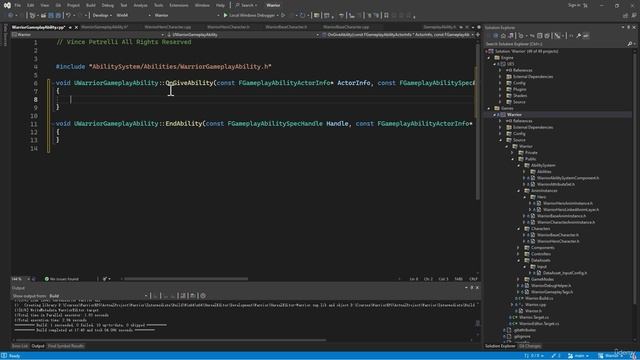The height and width of the screenshot is (360, 640).
Task: Click Preview Selected Items icon in Solution Explorer
Action: (x=586, y=36)
